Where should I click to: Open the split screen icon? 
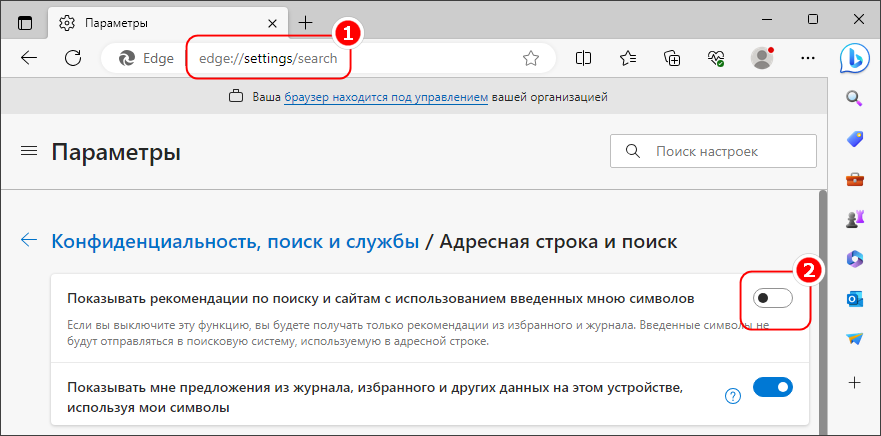point(584,58)
